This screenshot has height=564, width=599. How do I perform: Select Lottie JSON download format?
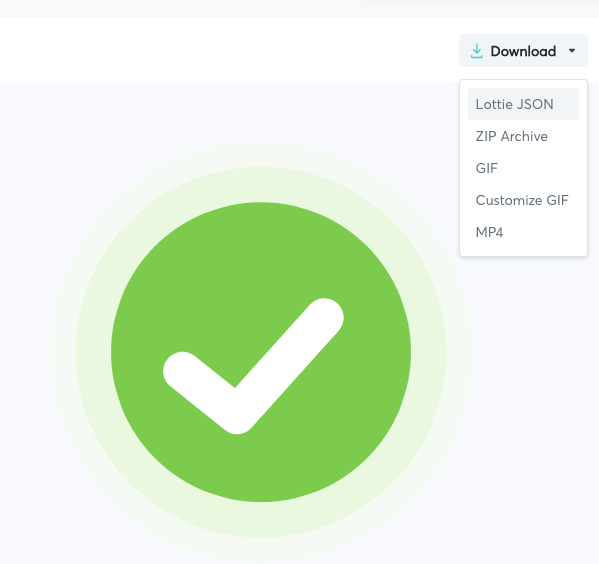point(523,104)
